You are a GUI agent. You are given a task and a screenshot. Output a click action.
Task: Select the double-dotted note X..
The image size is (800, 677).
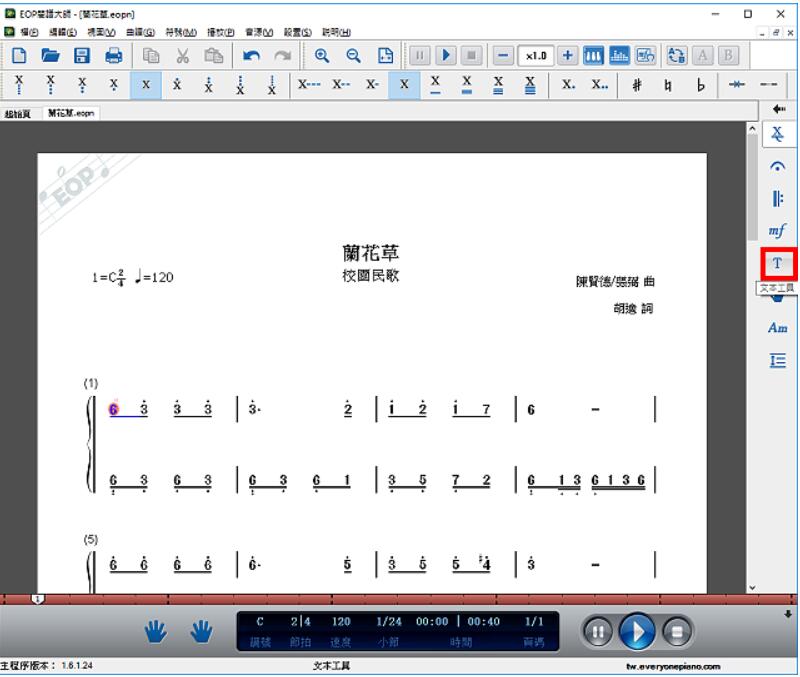click(x=599, y=85)
